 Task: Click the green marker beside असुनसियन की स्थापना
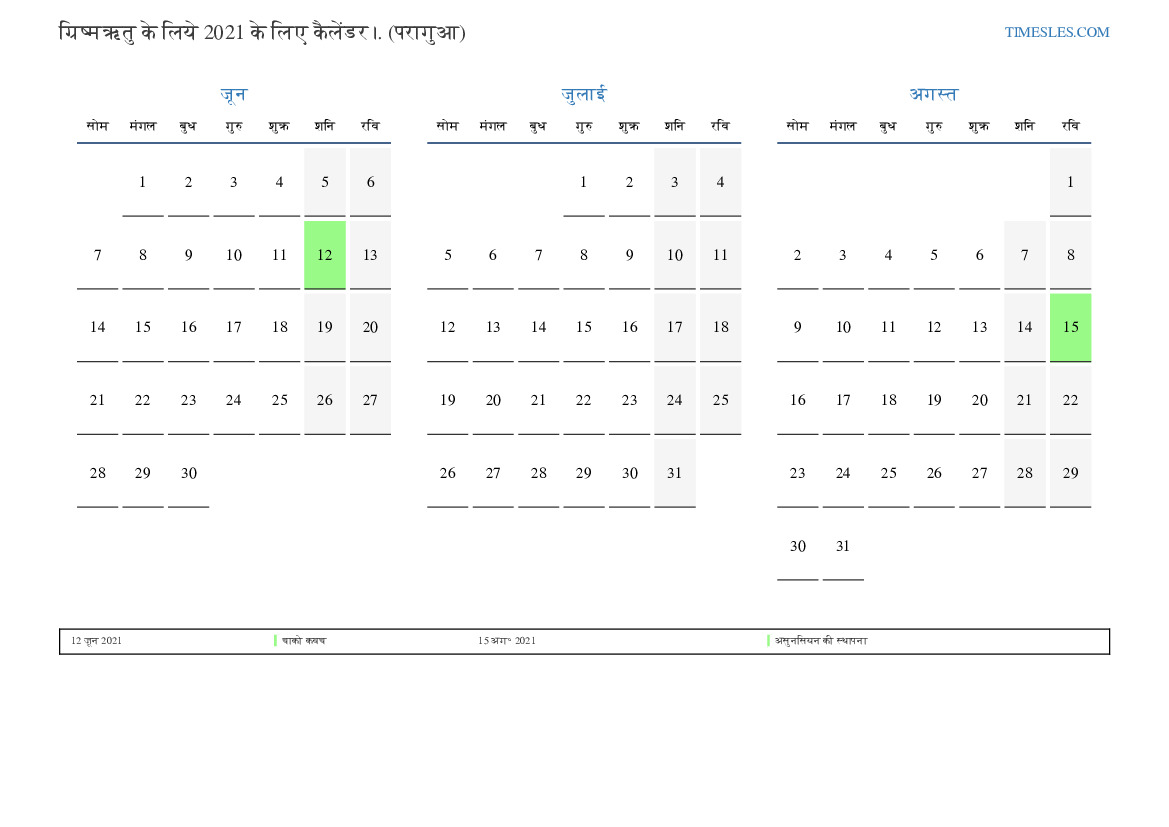tap(769, 641)
